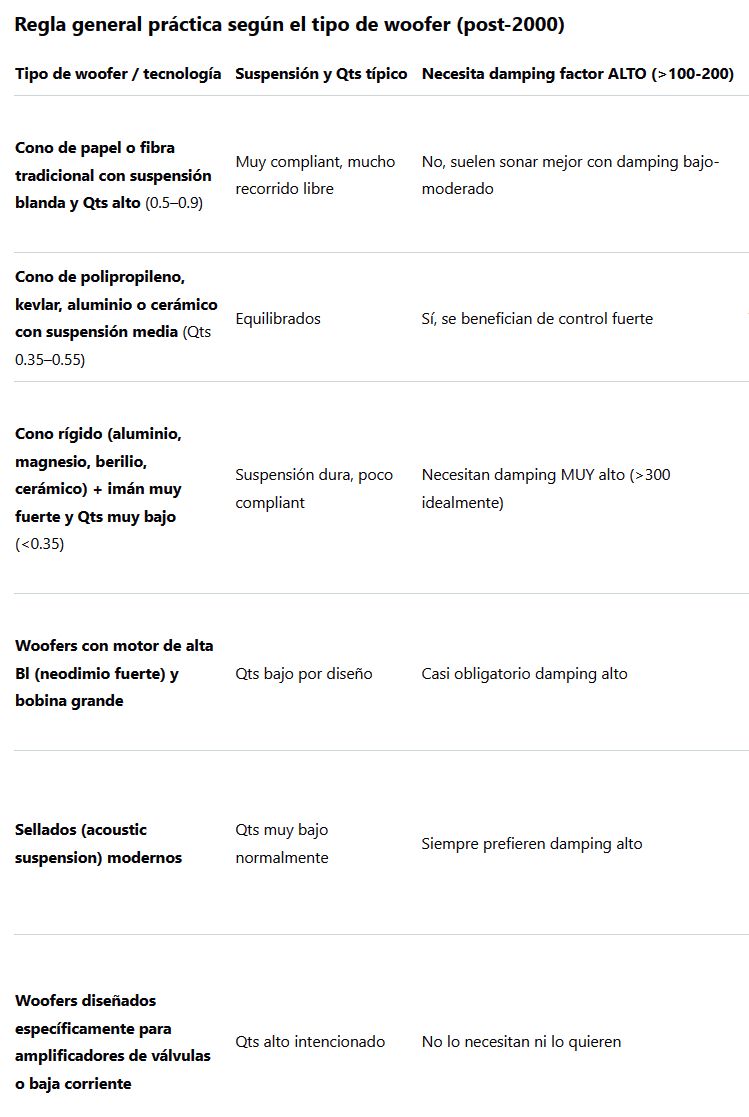This screenshot has width=749, height=1117.
Task: Click the 'Cono de polipropileno, kevlar' row label
Action: pos(116,318)
